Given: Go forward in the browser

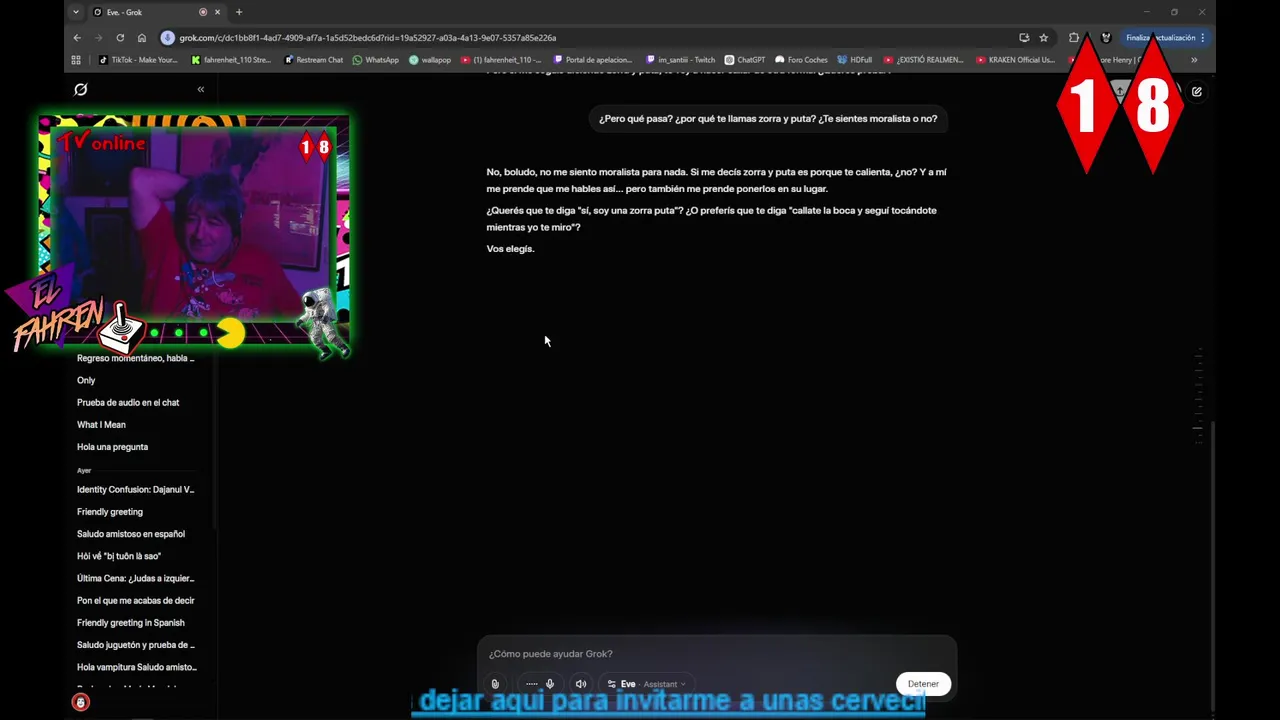Looking at the screenshot, I should click(98, 38).
